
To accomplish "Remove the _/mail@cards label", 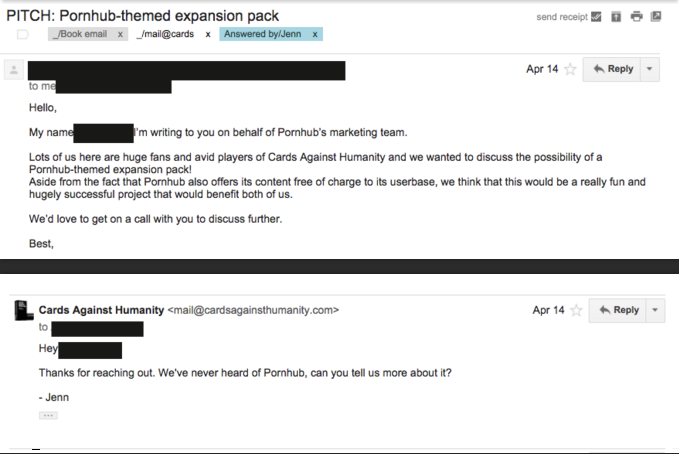I will [x=208, y=34].
